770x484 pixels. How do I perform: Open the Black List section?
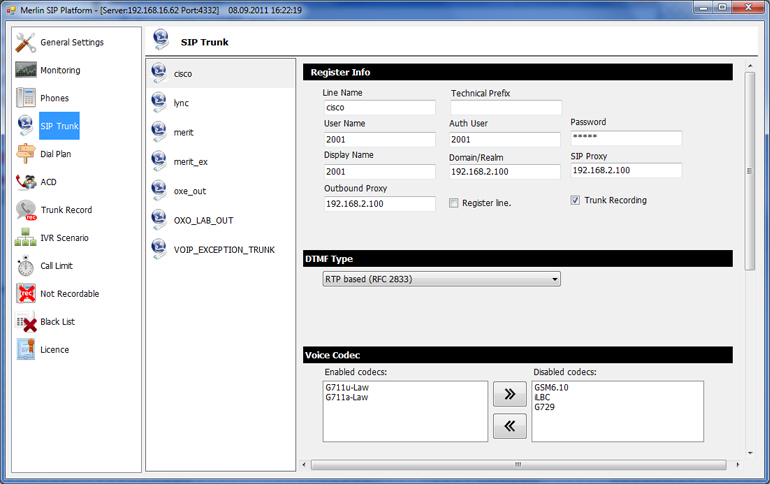click(x=57, y=322)
